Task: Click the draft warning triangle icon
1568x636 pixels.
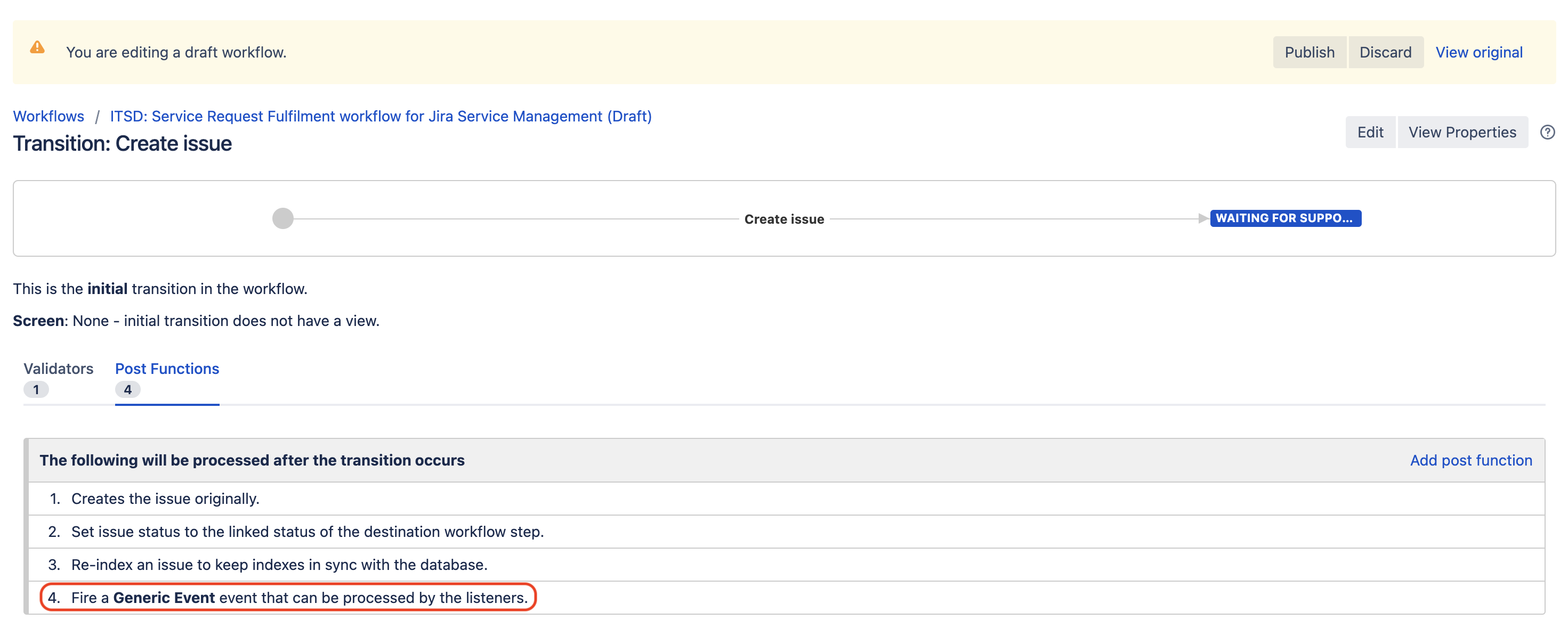Action: 37,47
